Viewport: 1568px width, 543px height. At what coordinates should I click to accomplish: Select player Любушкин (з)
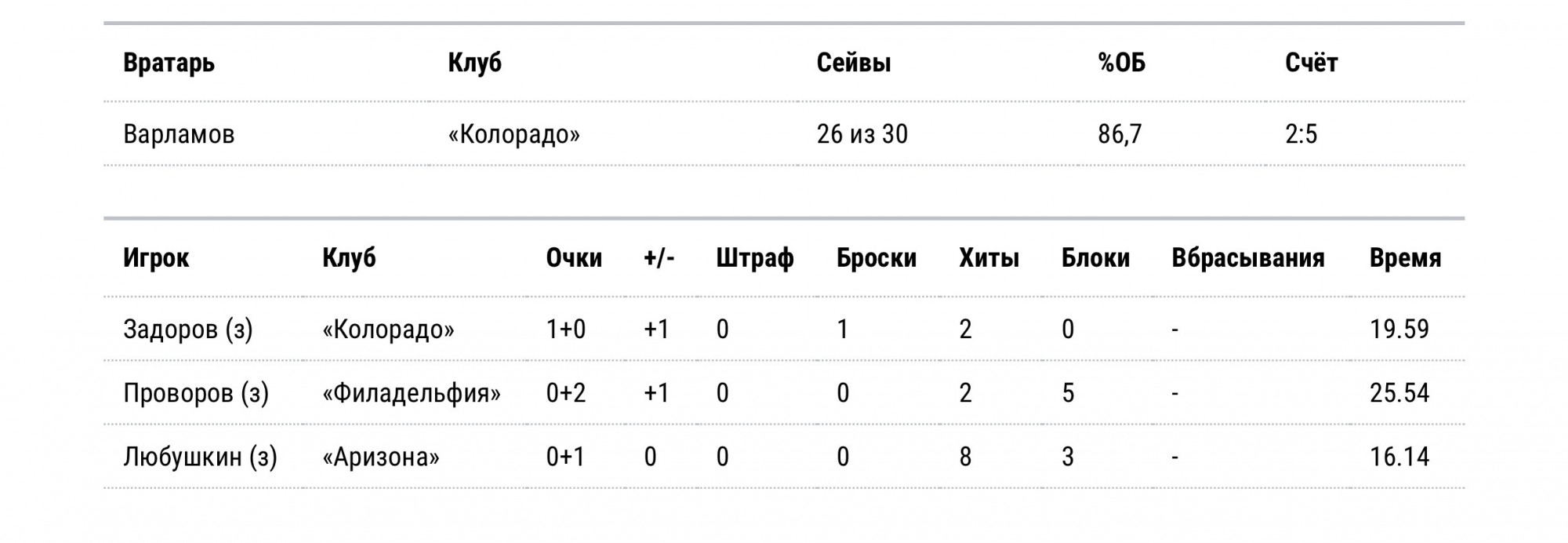(x=200, y=457)
